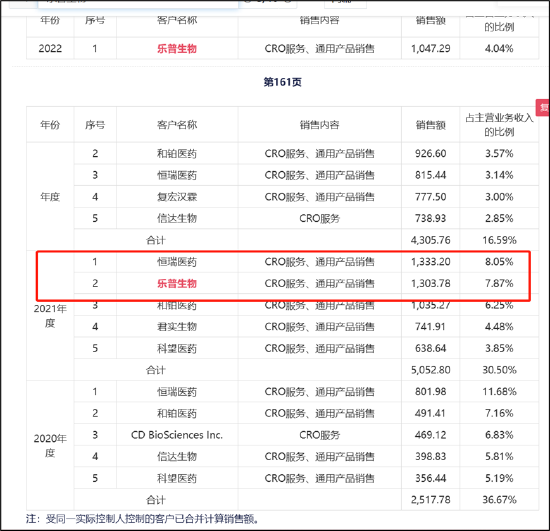Viewport: 550px width, 531px height.
Task: Open the red 乐普生物 link in the 2022 row
Action: point(177,48)
